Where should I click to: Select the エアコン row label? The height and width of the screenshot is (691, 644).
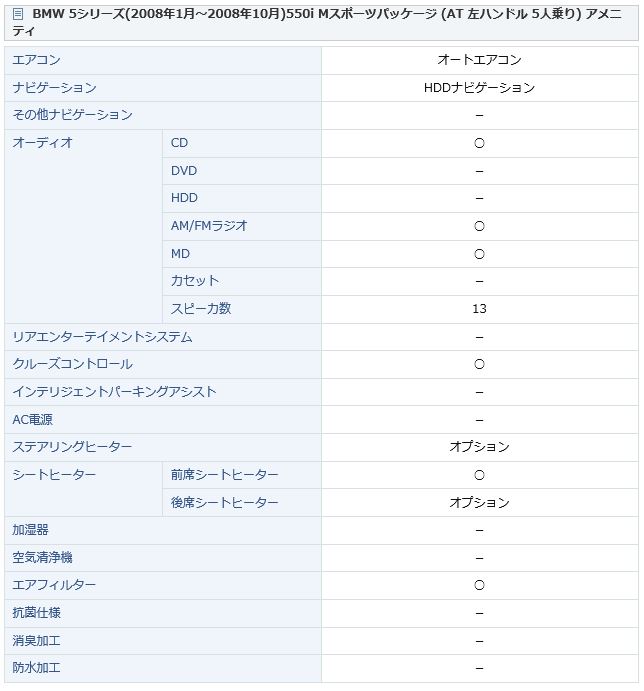coord(36,60)
